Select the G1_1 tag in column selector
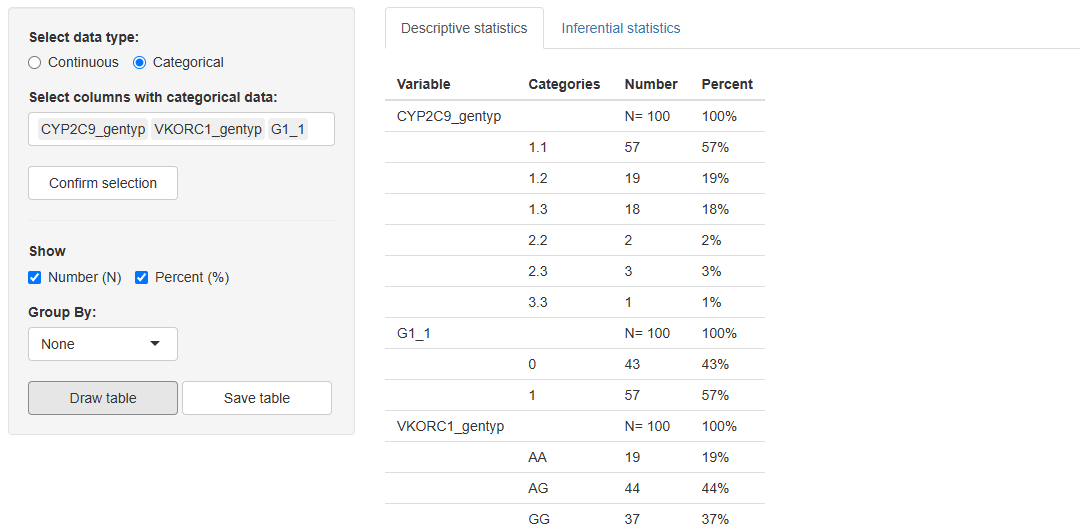1080x532 pixels. 288,129
